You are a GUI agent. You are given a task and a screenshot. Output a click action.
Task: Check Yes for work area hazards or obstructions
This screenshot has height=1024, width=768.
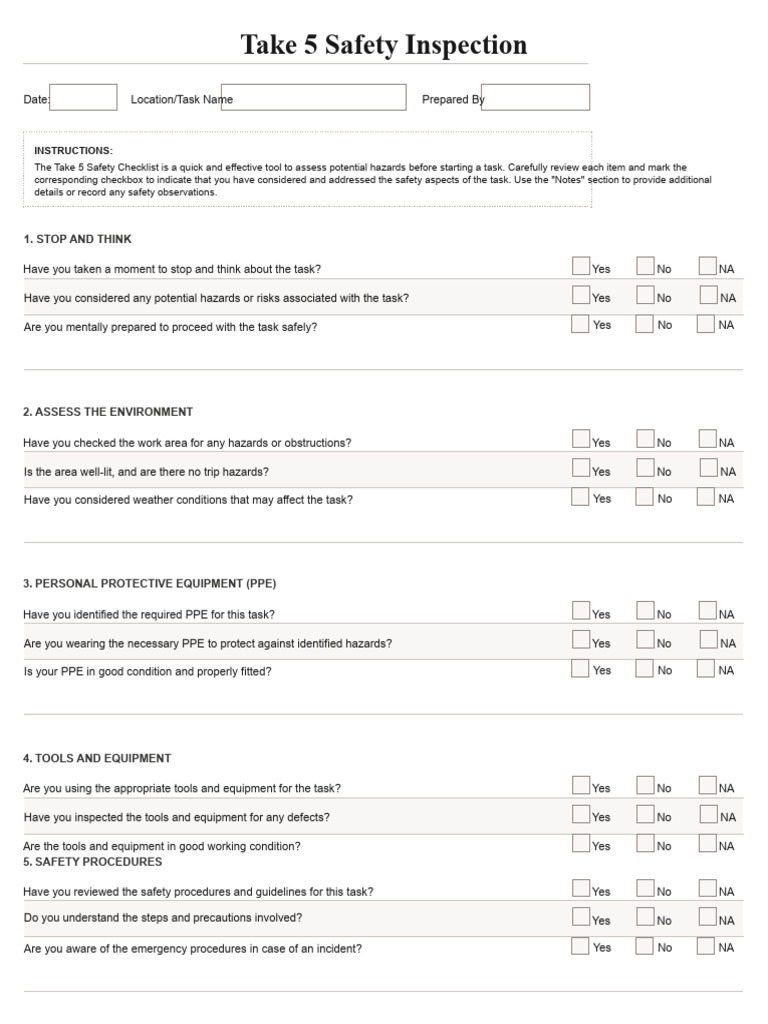point(581,439)
